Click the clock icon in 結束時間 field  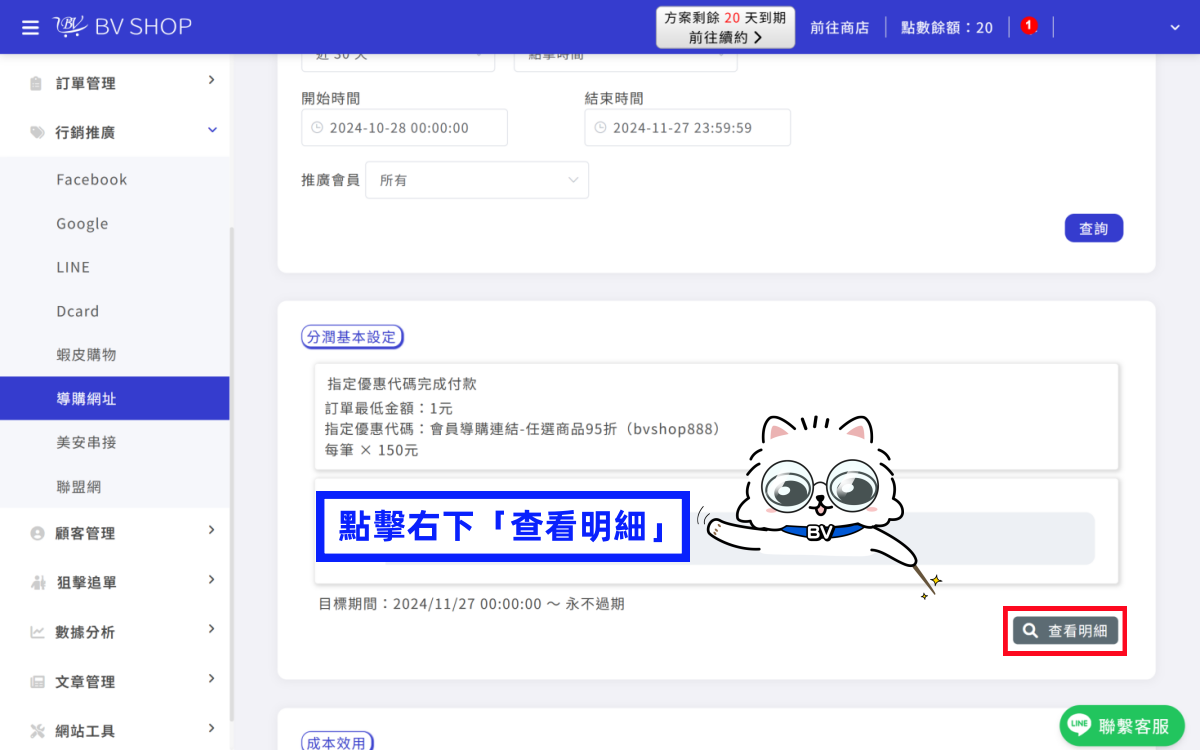pyautogui.click(x=601, y=128)
